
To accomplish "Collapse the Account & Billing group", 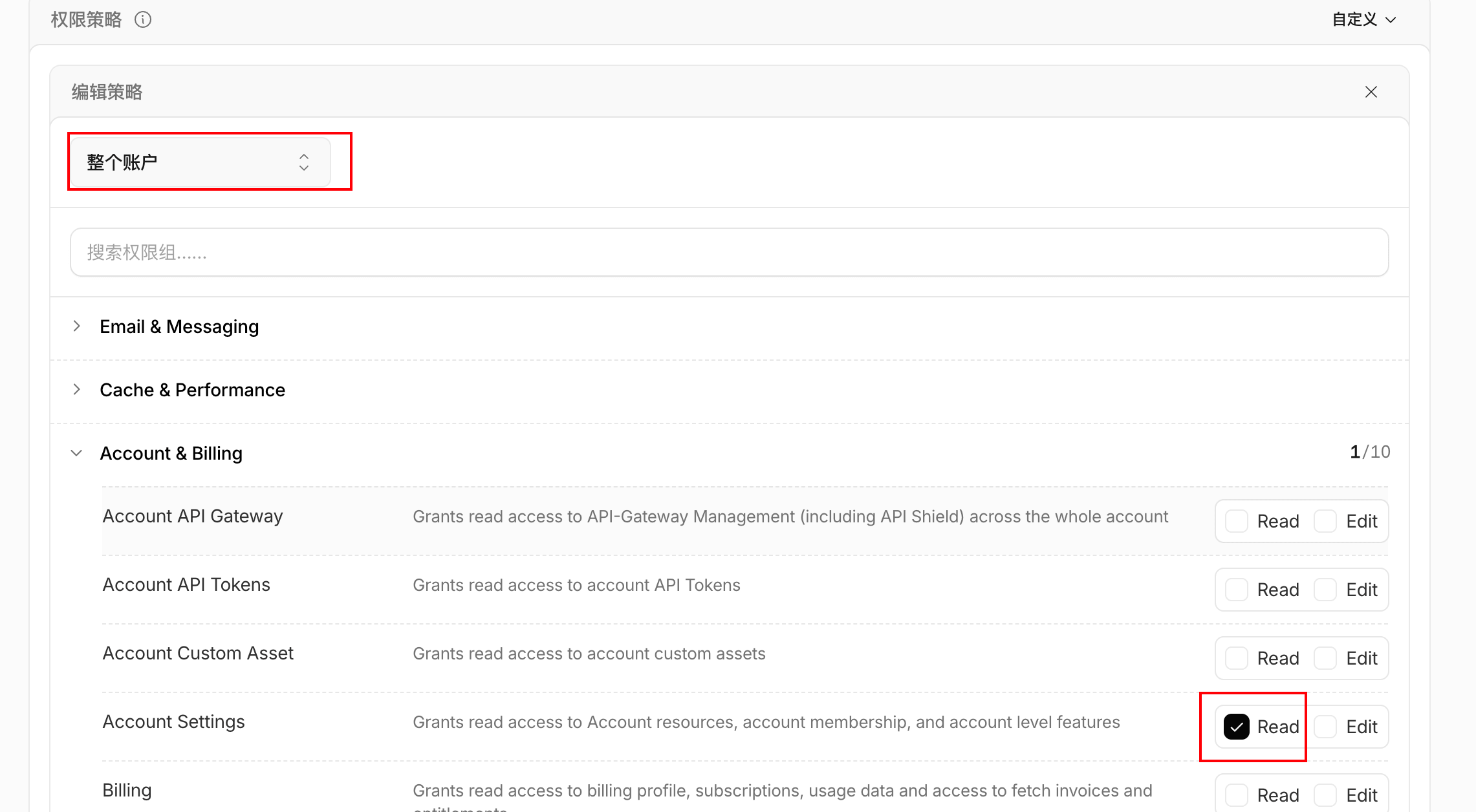I will coord(77,453).
